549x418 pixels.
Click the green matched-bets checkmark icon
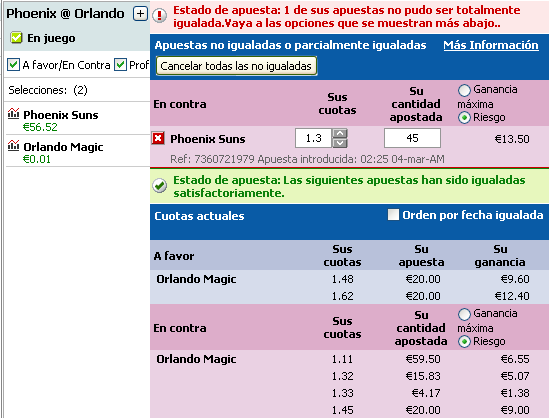pyautogui.click(x=160, y=186)
